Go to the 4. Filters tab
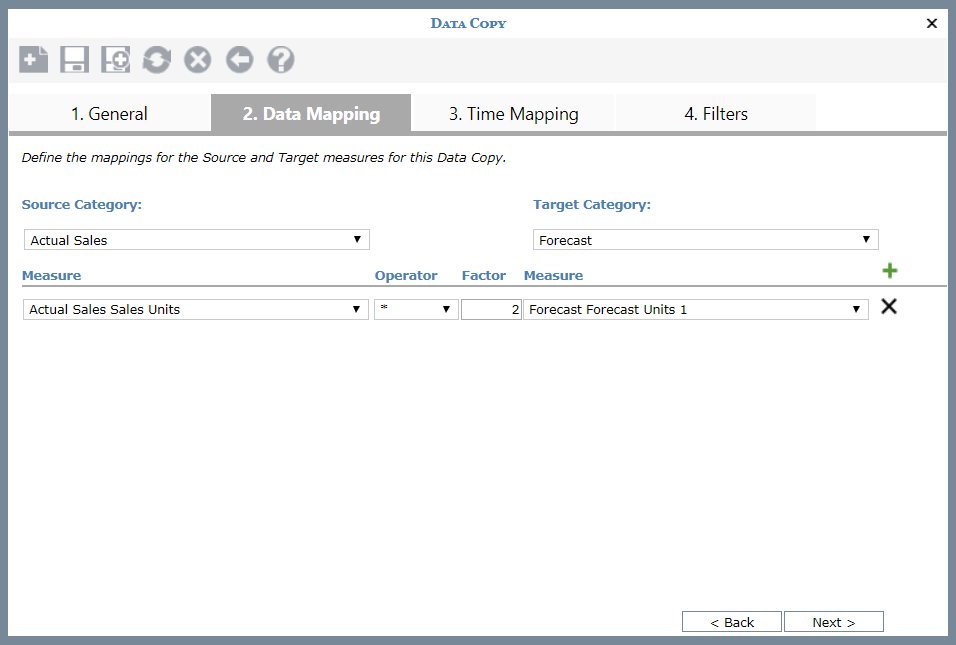 pos(716,113)
